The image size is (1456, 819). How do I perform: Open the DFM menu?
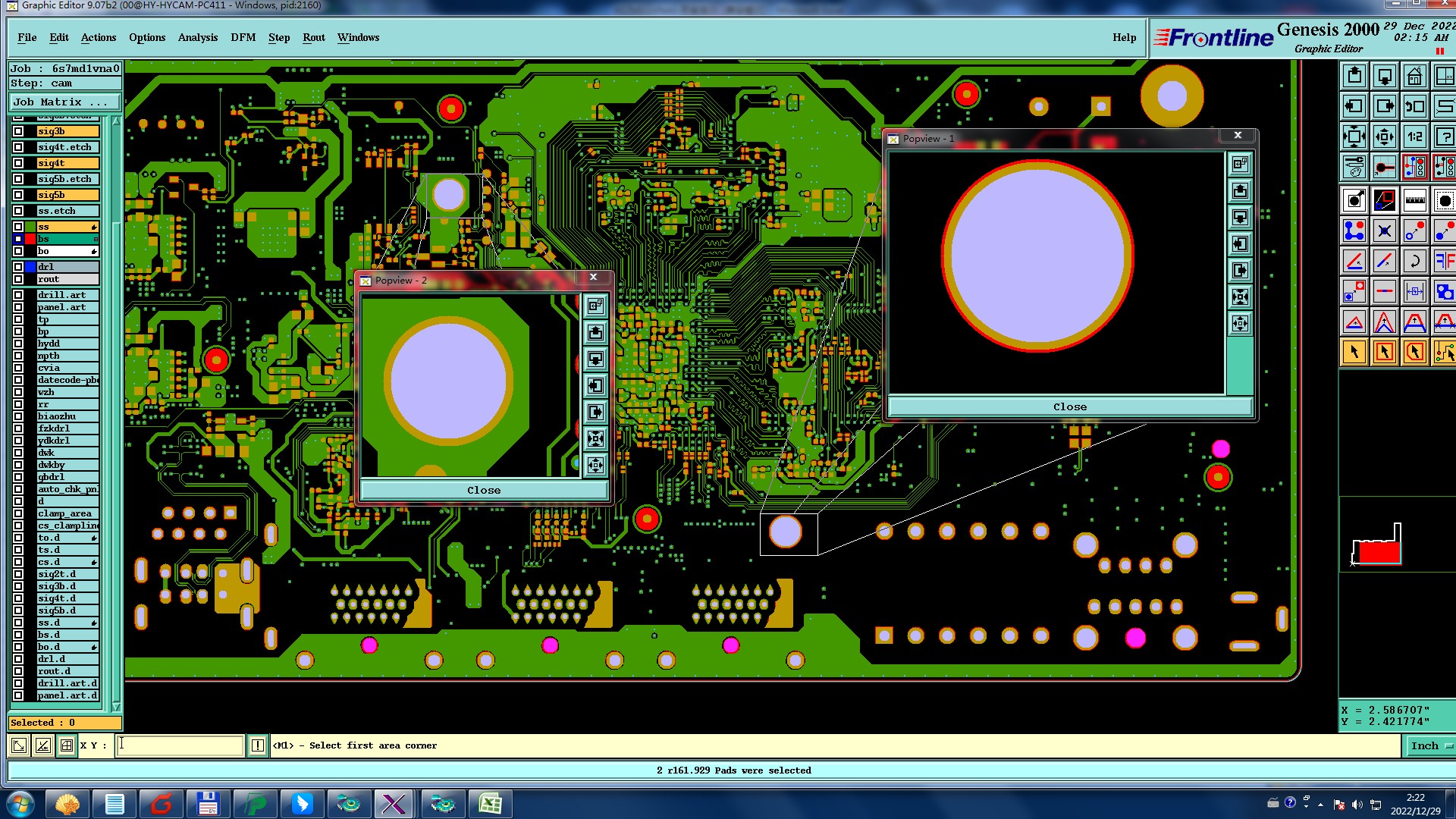(243, 37)
